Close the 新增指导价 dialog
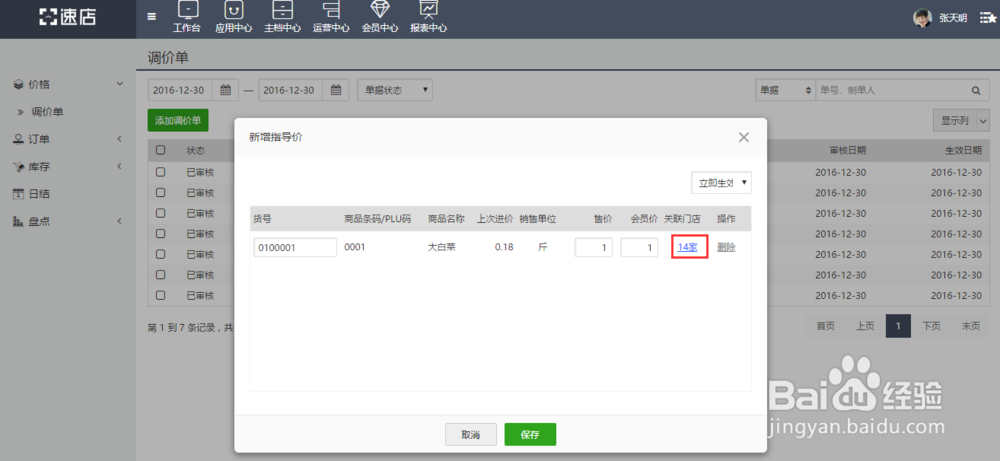 [x=743, y=137]
